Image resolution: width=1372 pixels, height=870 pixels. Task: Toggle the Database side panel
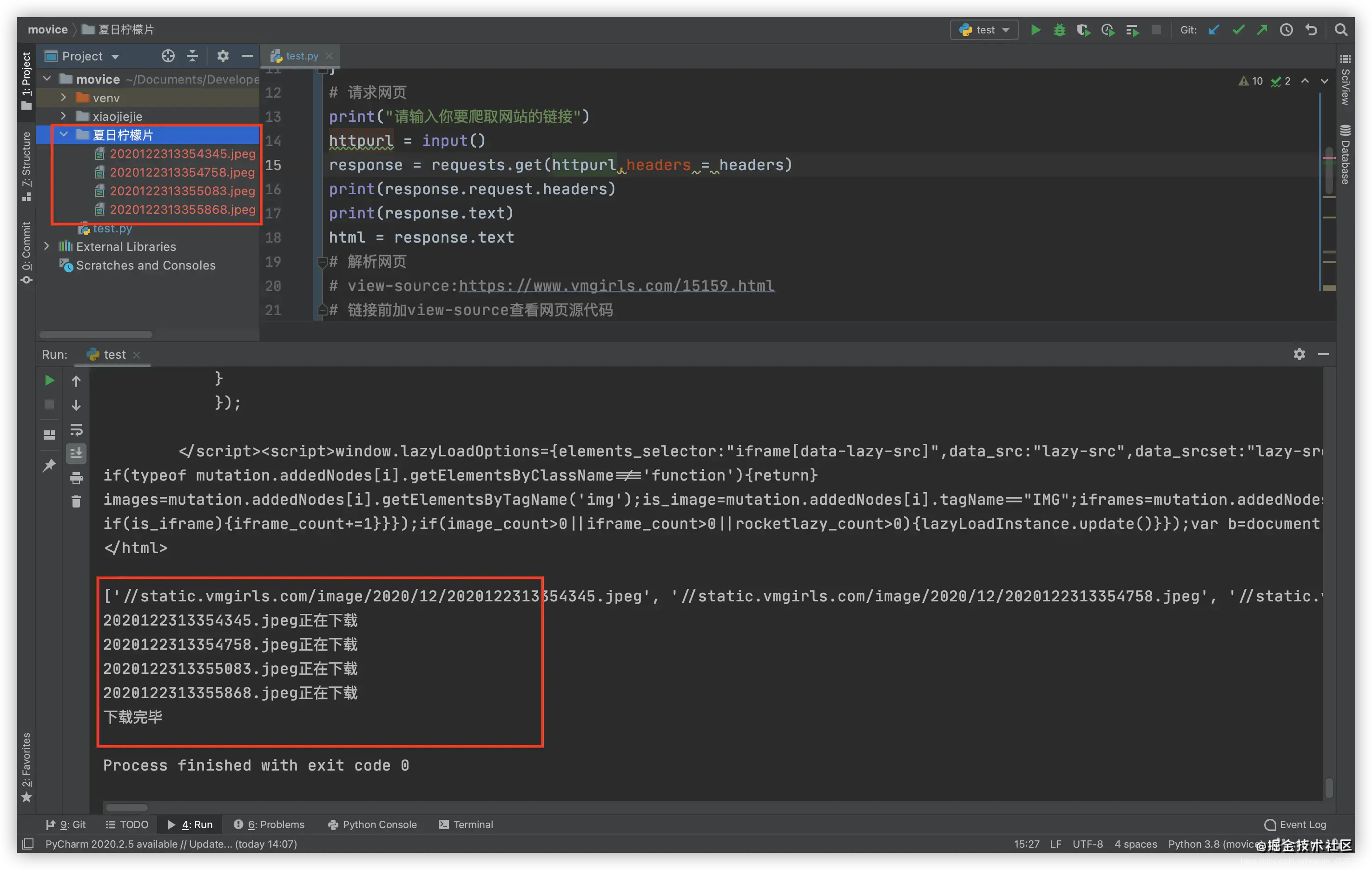1345,154
